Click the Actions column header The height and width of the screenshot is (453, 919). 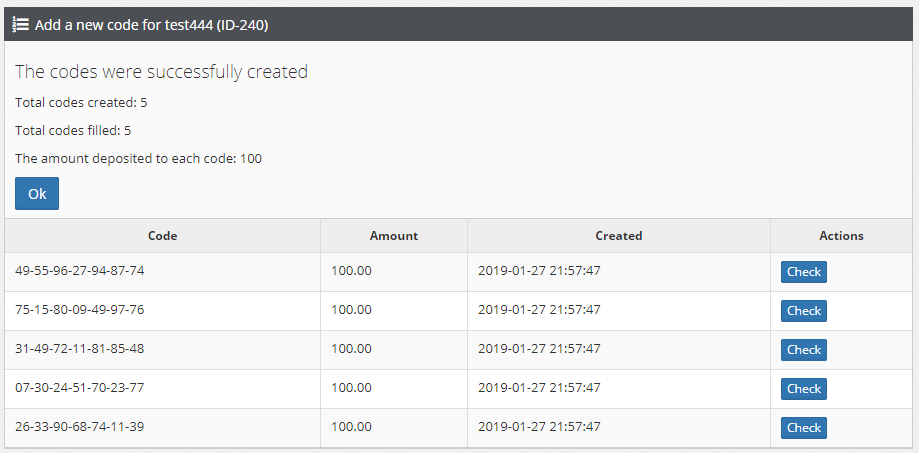click(x=841, y=236)
